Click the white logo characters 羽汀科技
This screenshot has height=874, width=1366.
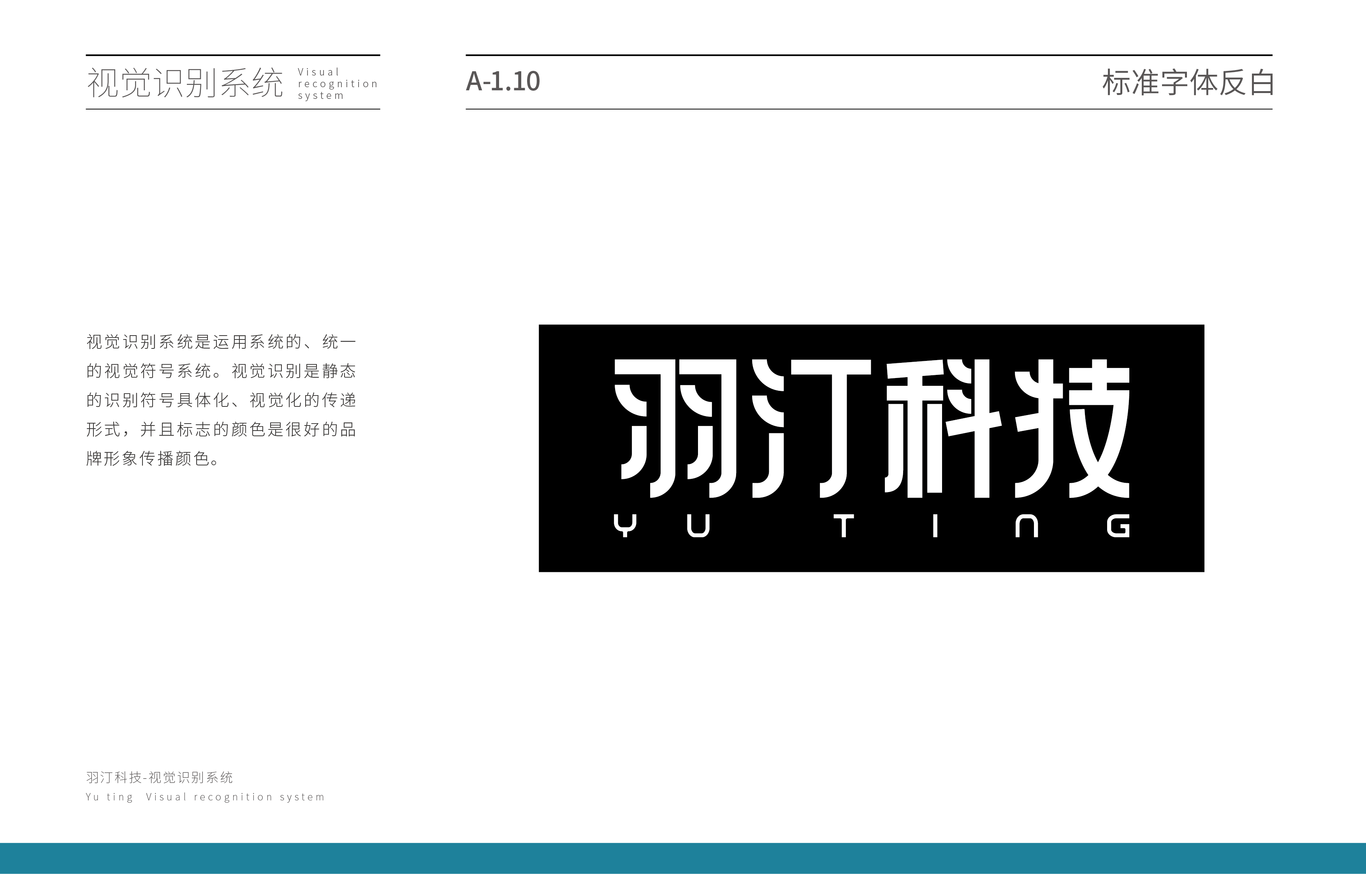pos(872,429)
